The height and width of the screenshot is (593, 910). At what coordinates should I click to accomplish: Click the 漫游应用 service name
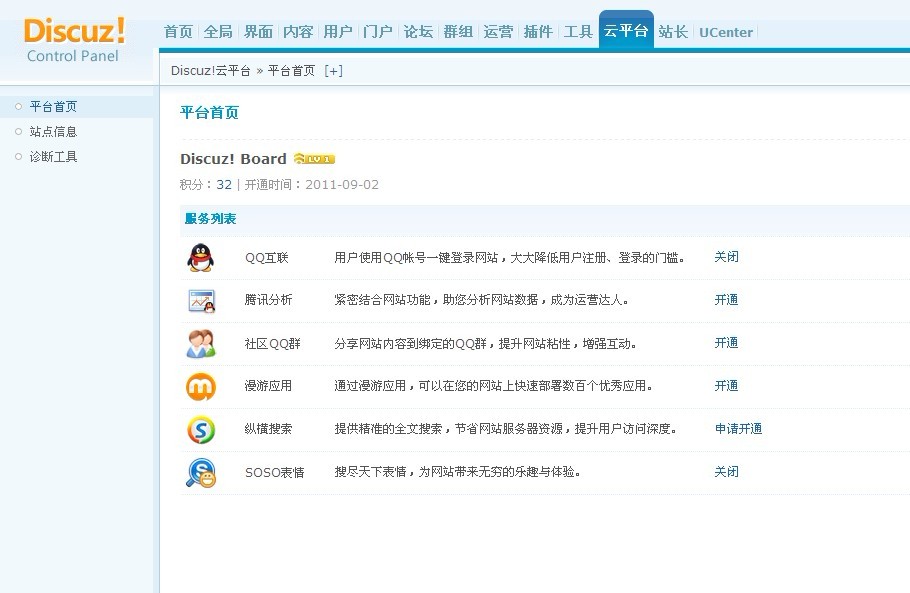click(268, 385)
